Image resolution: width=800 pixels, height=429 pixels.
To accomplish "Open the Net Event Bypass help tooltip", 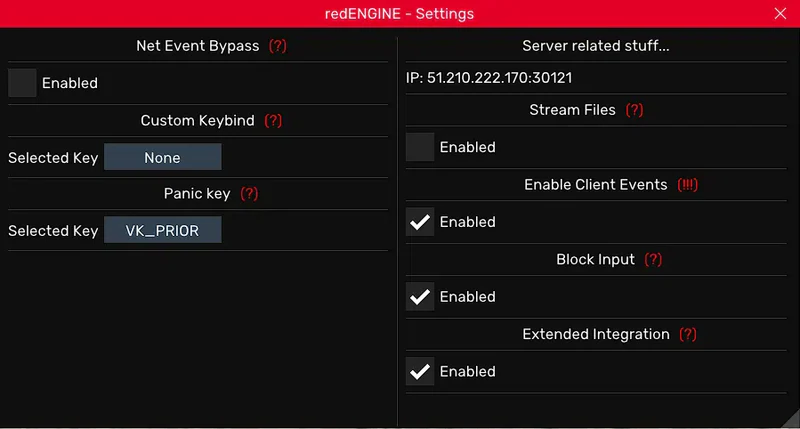I will click(278, 46).
